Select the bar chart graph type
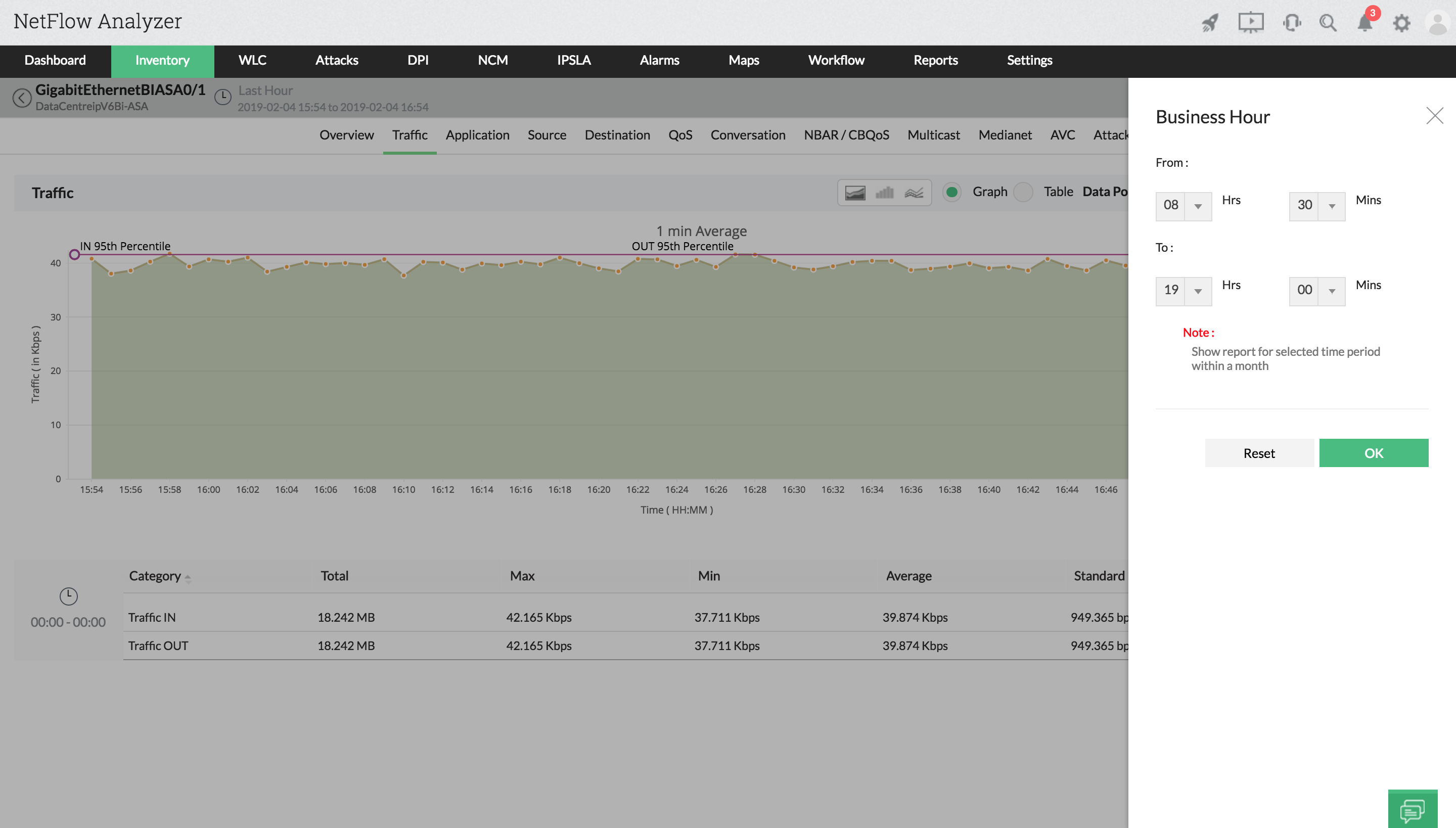Screen dimensions: 1456x828 (884, 193)
